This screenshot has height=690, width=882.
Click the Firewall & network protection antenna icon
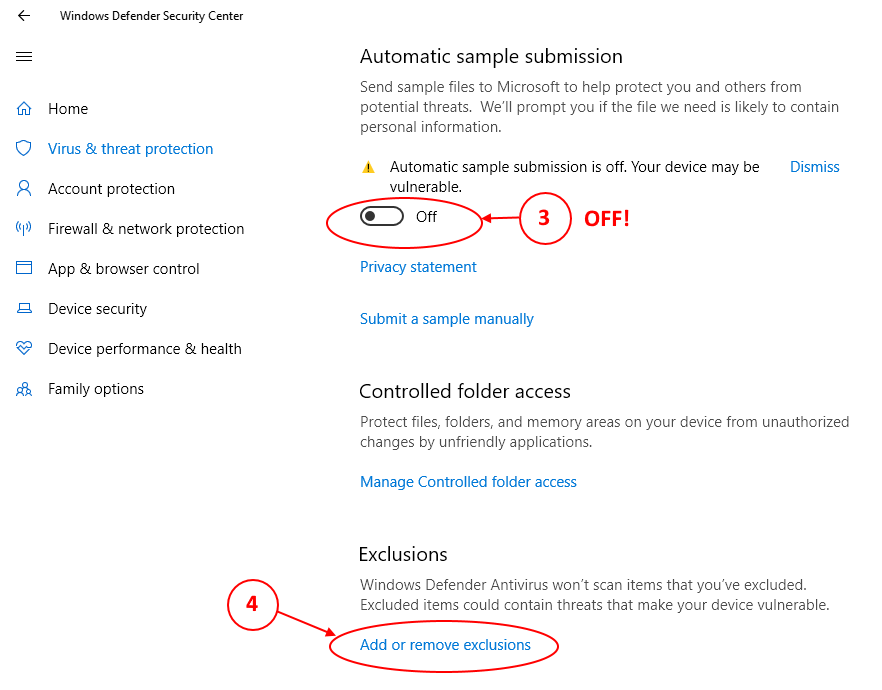point(24,229)
